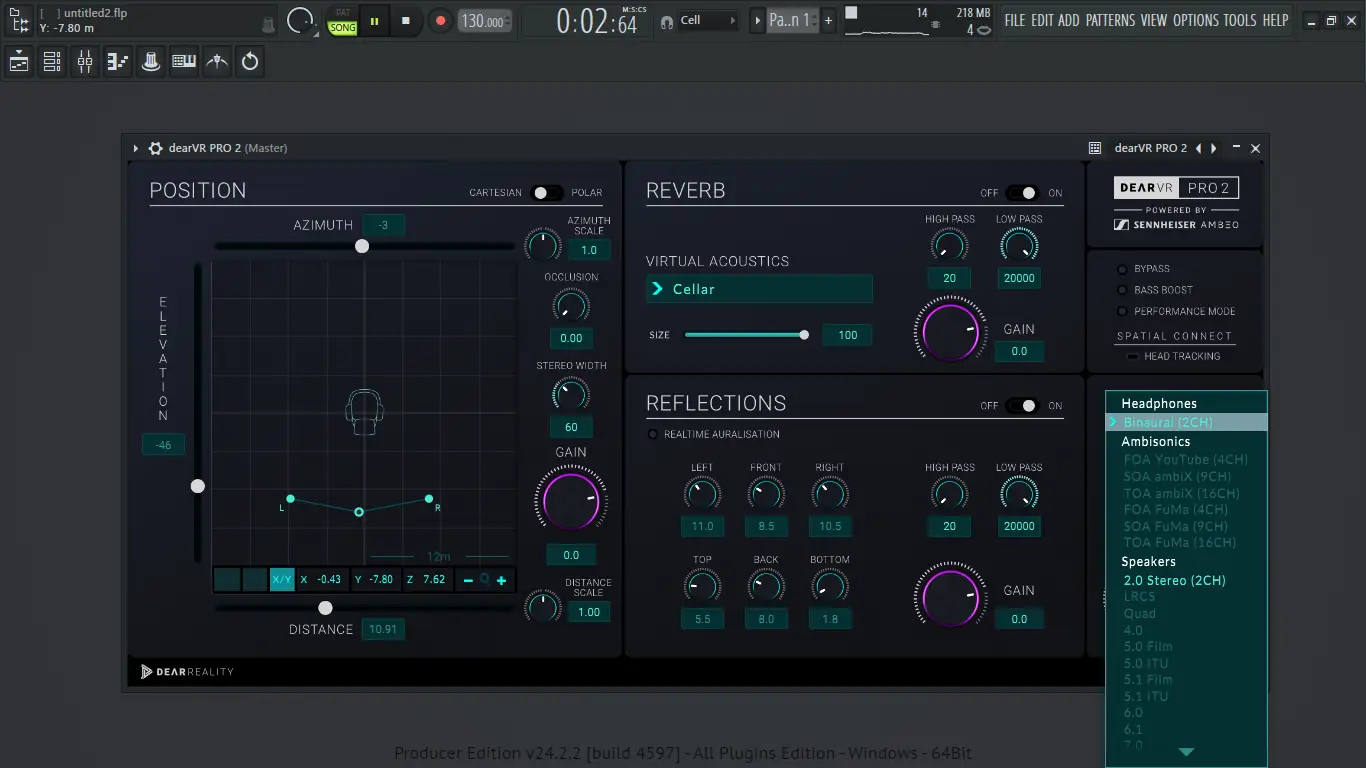The image size is (1366, 768).
Task: Click the Elevation slider handle
Action: tap(198, 486)
